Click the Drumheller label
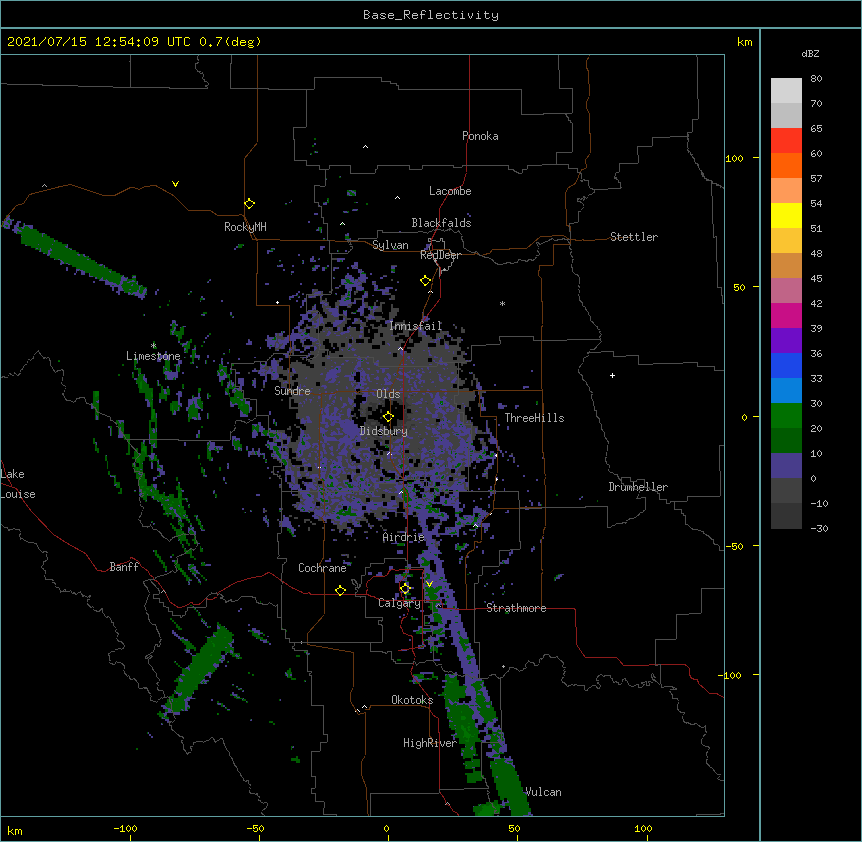The image size is (862, 842). (x=638, y=487)
